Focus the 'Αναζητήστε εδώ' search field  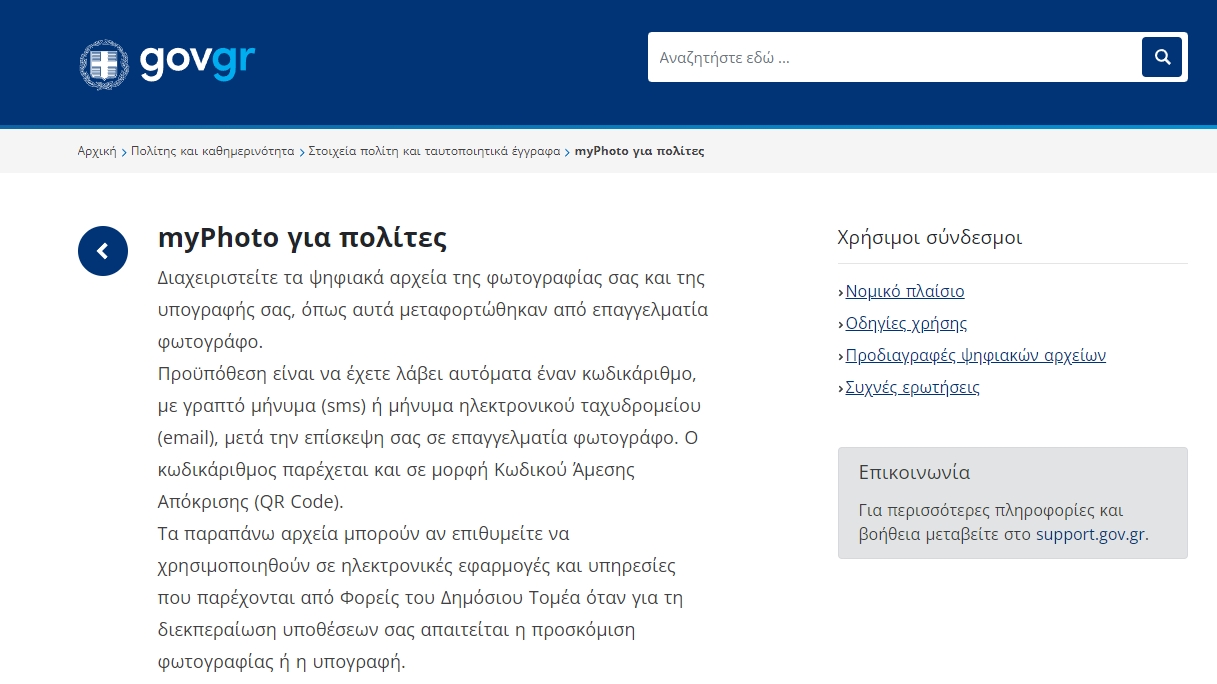click(894, 57)
